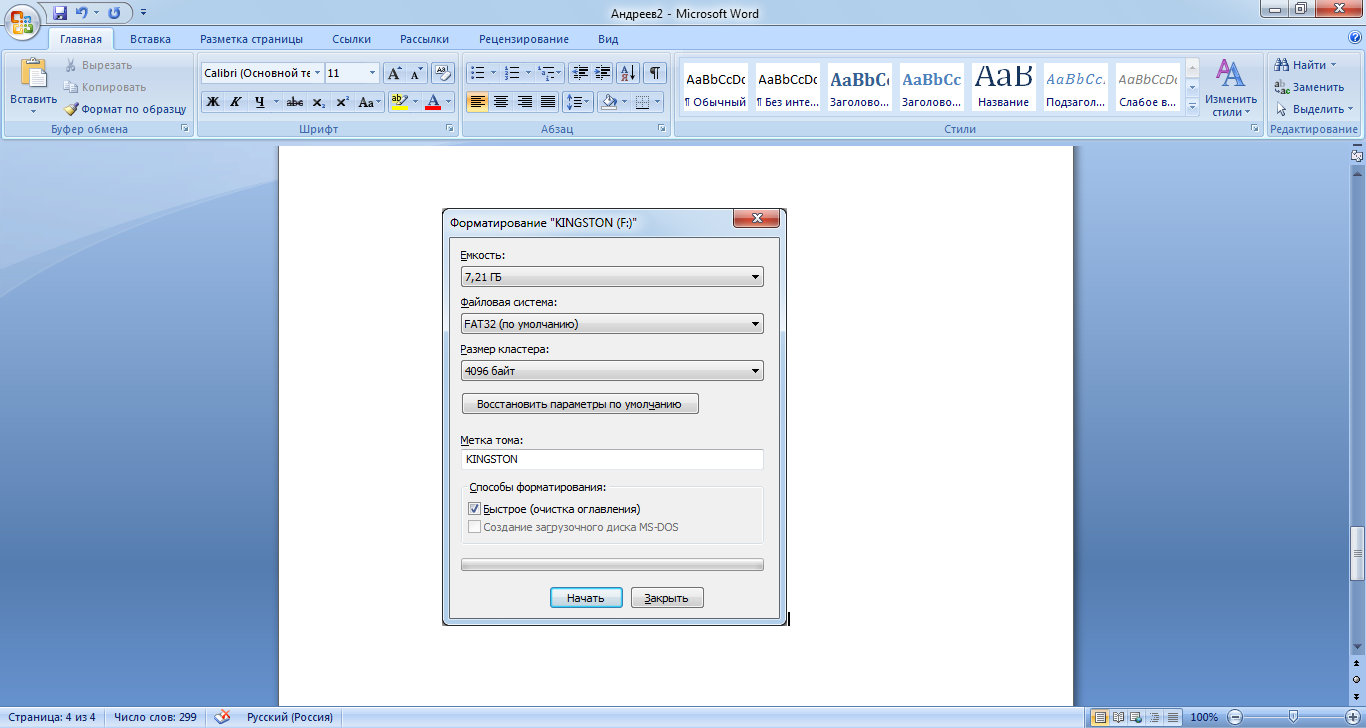Toggle Быстрое (очистка оглавления) checkbox in dialog image
Viewport: 1366px width, 728px height.
[475, 509]
